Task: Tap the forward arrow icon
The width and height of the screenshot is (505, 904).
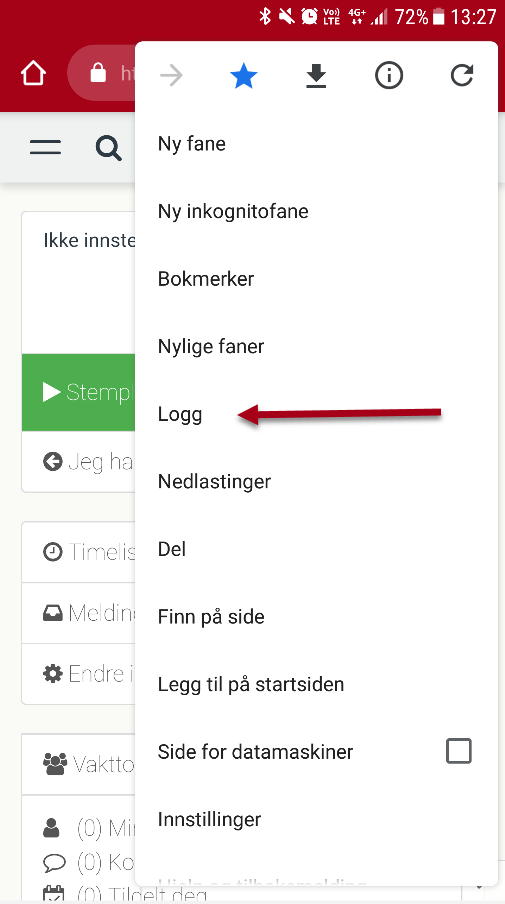Action: (171, 76)
